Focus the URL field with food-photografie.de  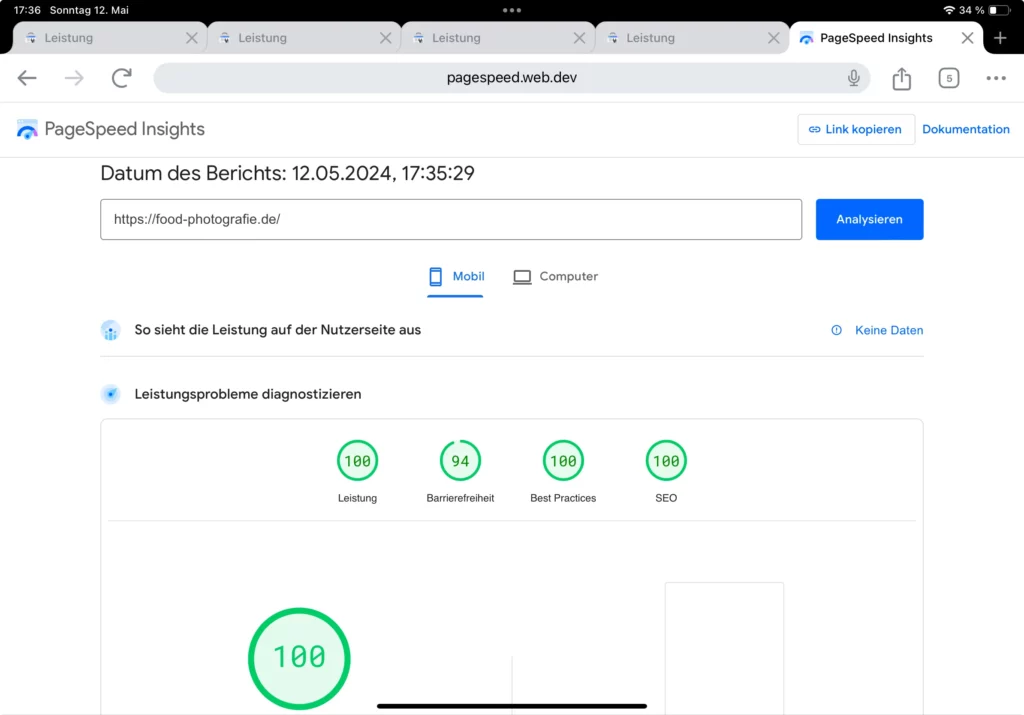tap(451, 219)
